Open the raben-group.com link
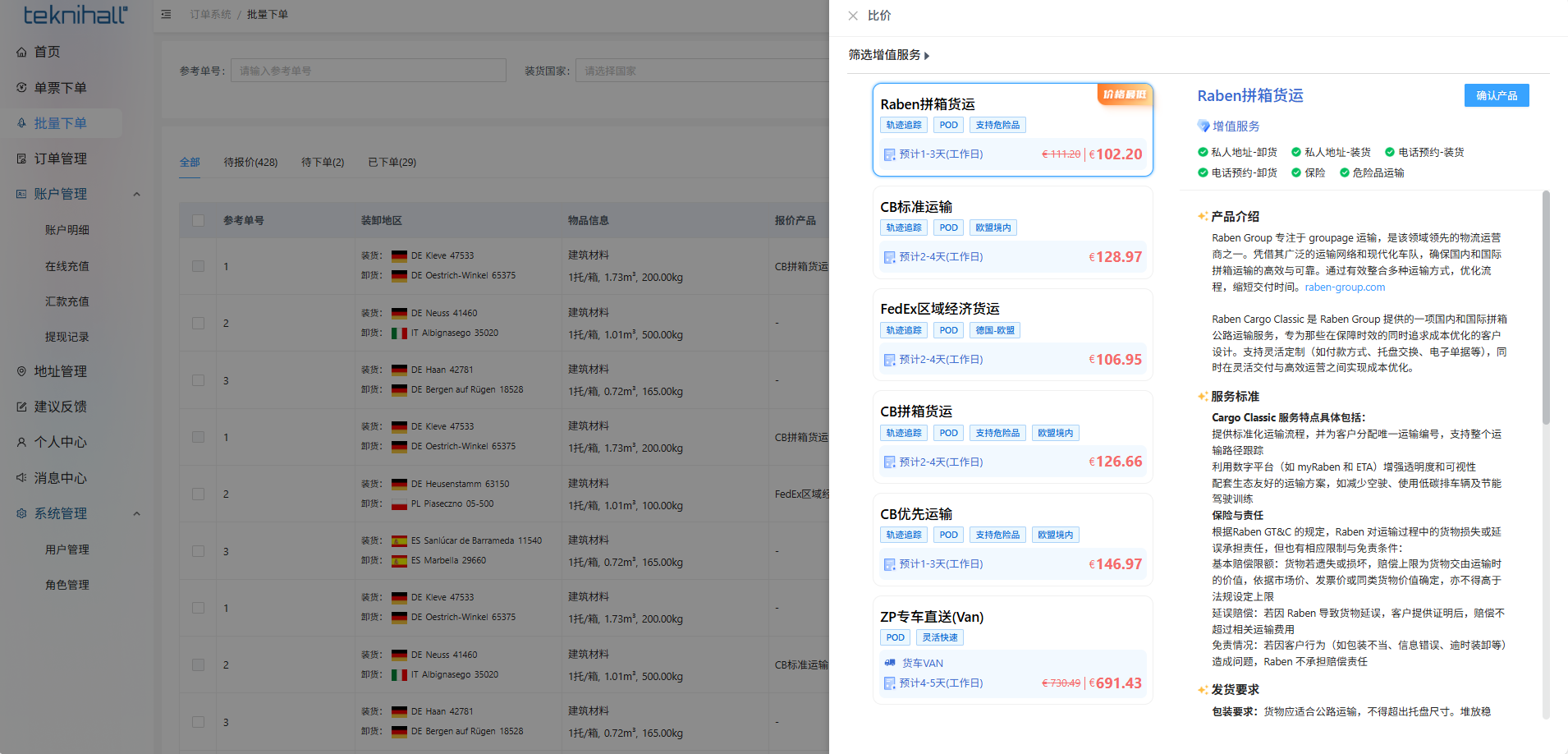Viewport: 1568px width, 754px height. point(1345,287)
